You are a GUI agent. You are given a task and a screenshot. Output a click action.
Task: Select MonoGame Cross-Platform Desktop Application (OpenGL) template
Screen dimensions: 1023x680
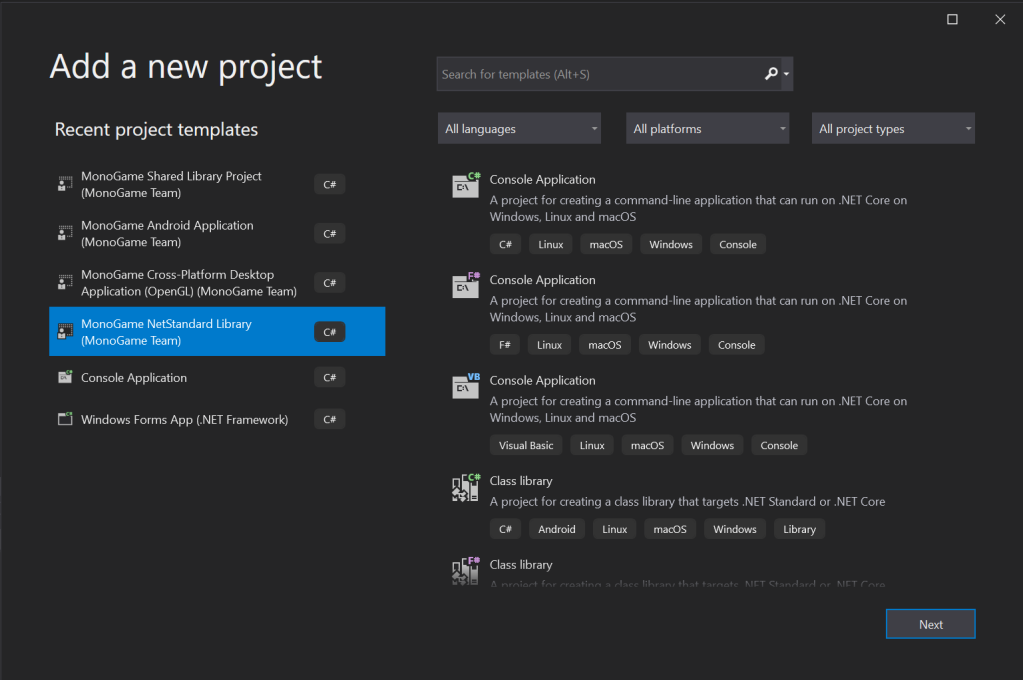pyautogui.click(x=217, y=283)
